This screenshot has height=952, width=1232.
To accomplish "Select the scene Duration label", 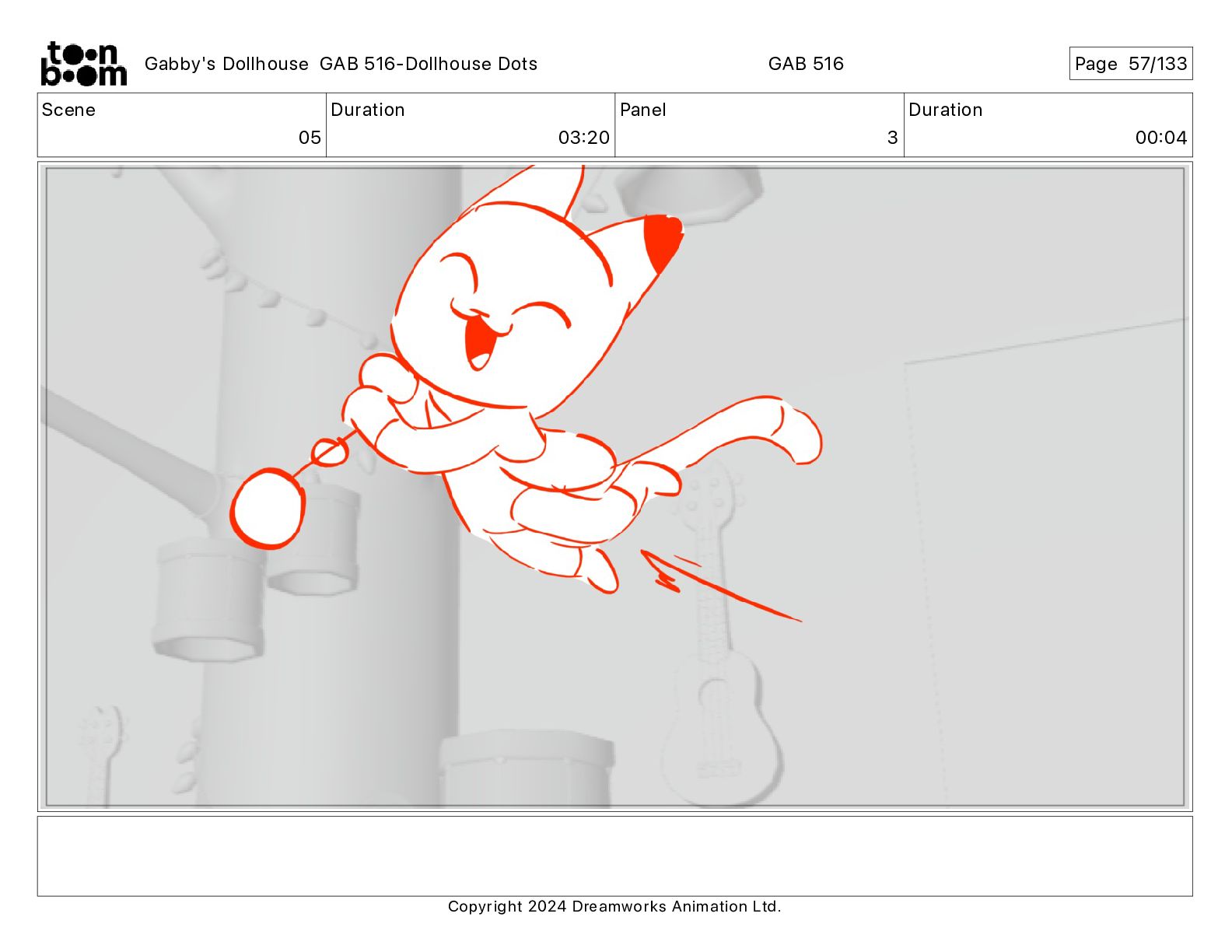I will [368, 110].
